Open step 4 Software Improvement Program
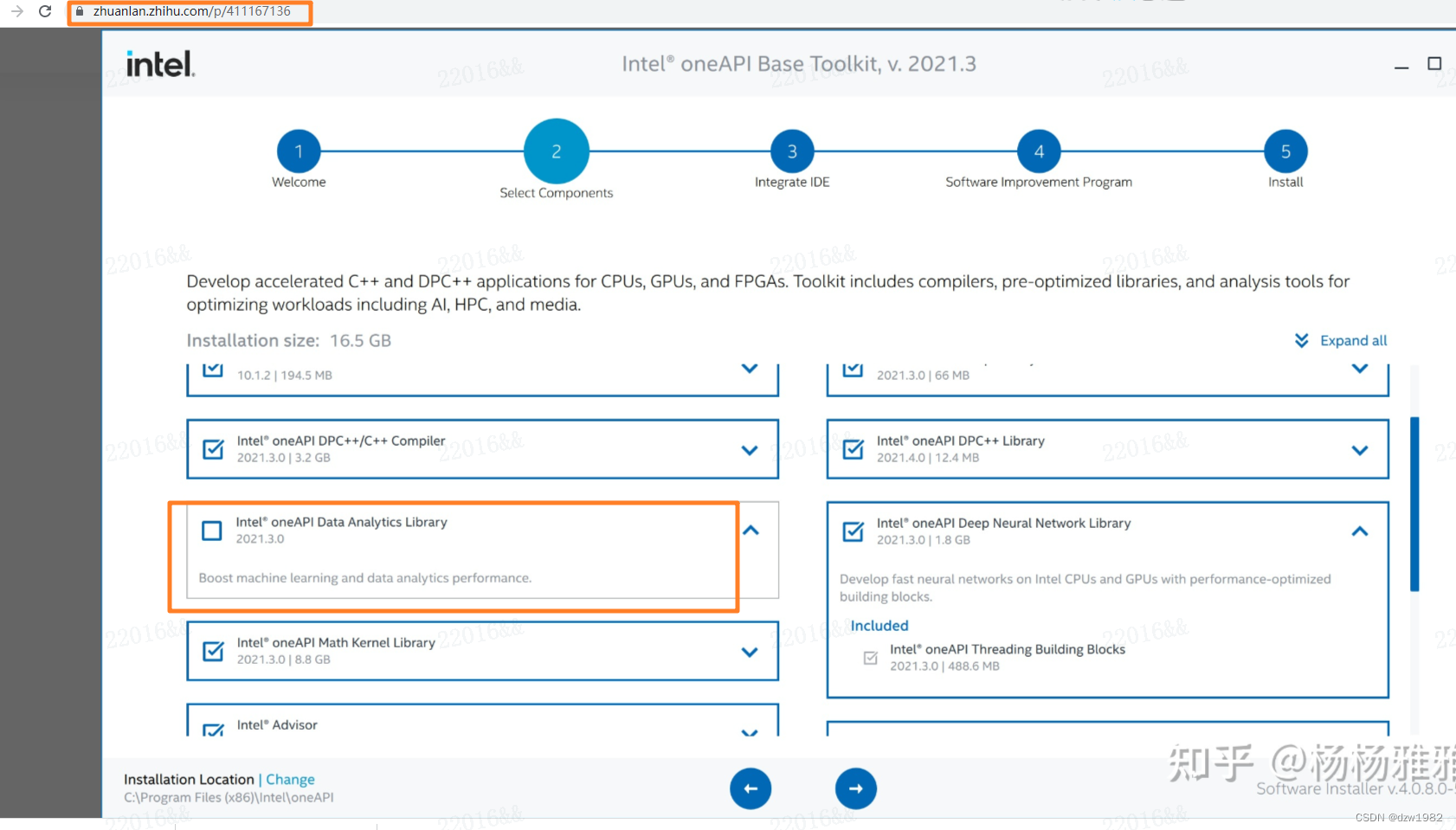The image size is (1456, 830). click(1039, 151)
